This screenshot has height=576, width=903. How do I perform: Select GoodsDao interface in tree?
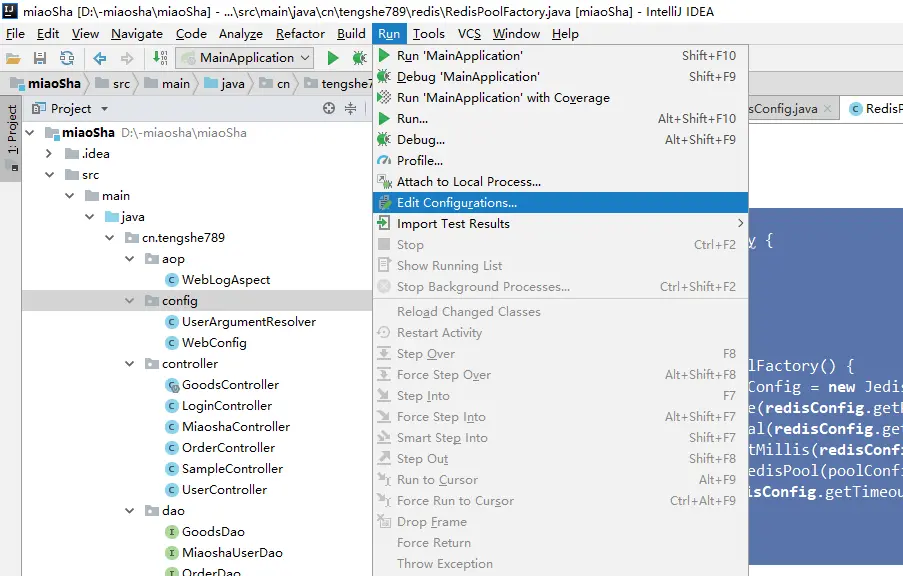[x=205, y=532]
